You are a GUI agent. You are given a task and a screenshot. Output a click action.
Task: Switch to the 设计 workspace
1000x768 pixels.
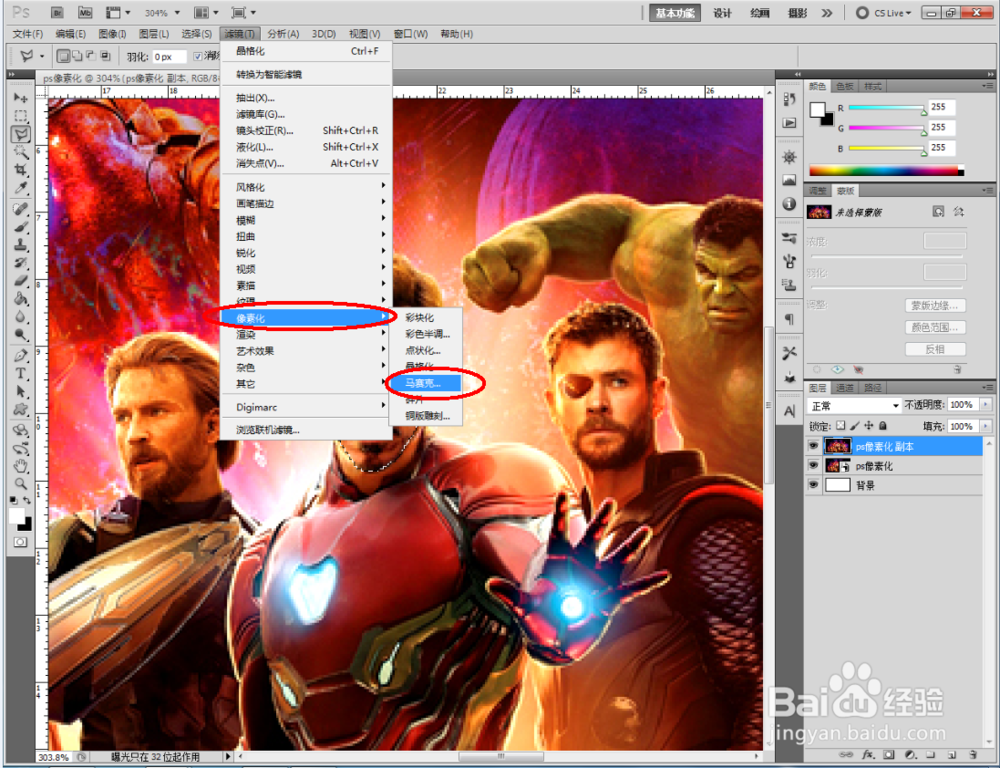click(x=722, y=13)
